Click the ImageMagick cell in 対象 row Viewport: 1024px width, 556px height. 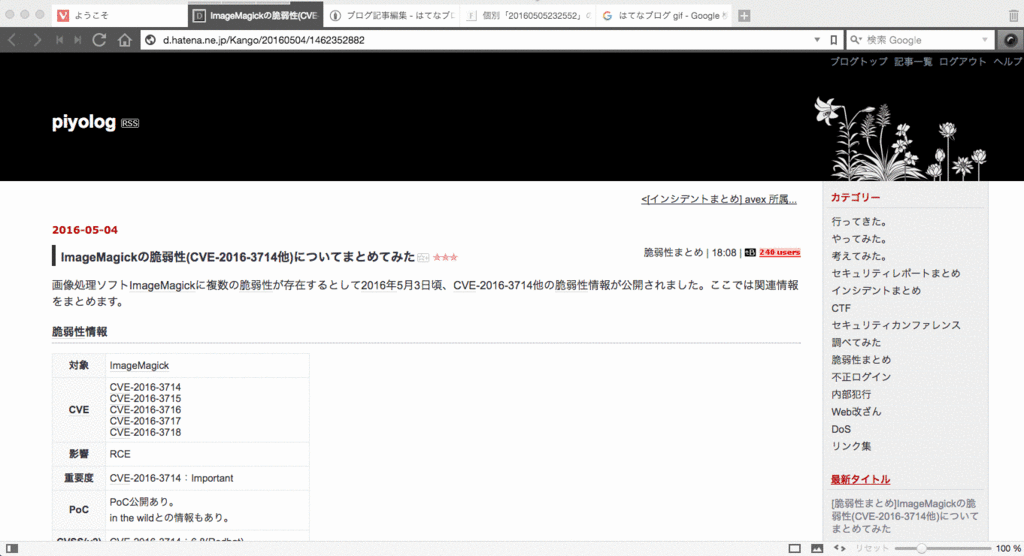(139, 365)
